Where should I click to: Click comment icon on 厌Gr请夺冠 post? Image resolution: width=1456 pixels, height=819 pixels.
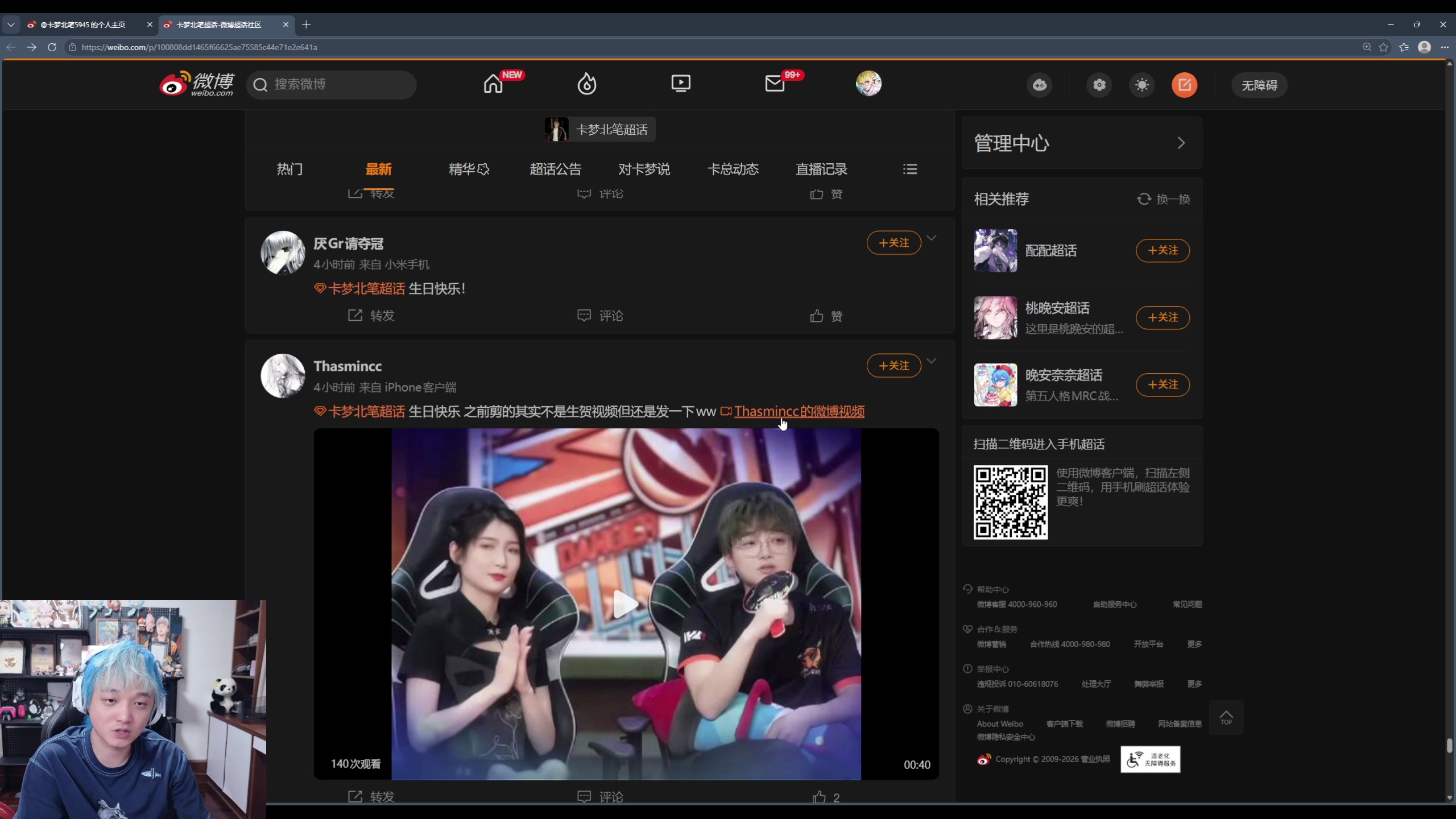584,315
